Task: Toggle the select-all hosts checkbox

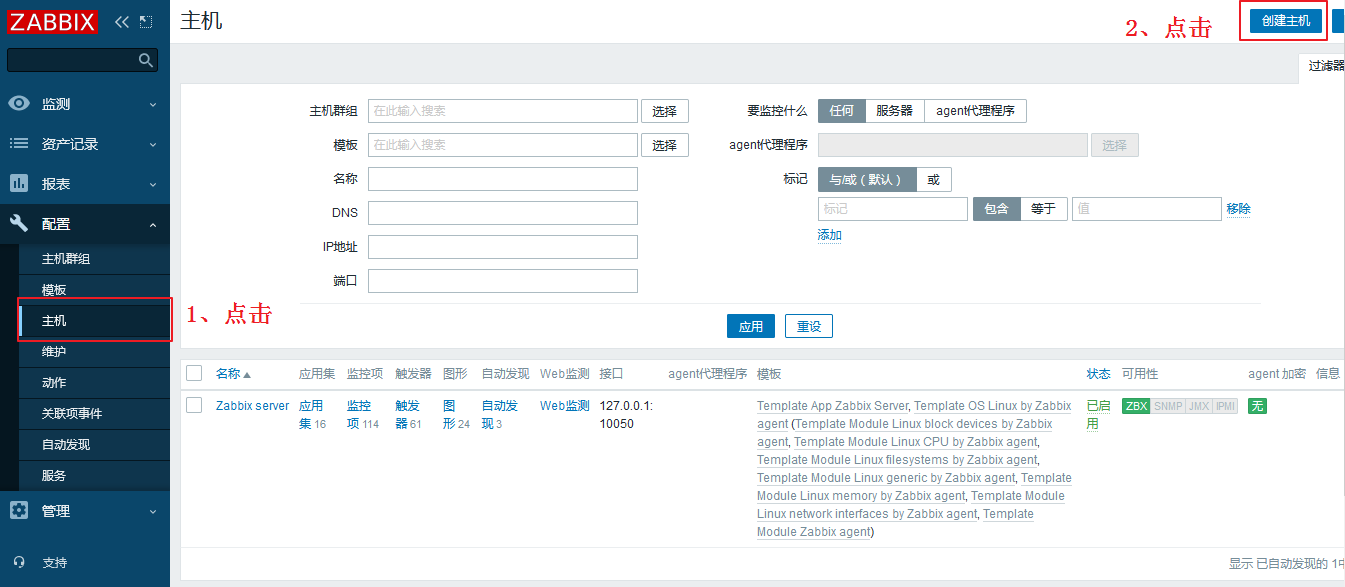Action: click(x=194, y=373)
